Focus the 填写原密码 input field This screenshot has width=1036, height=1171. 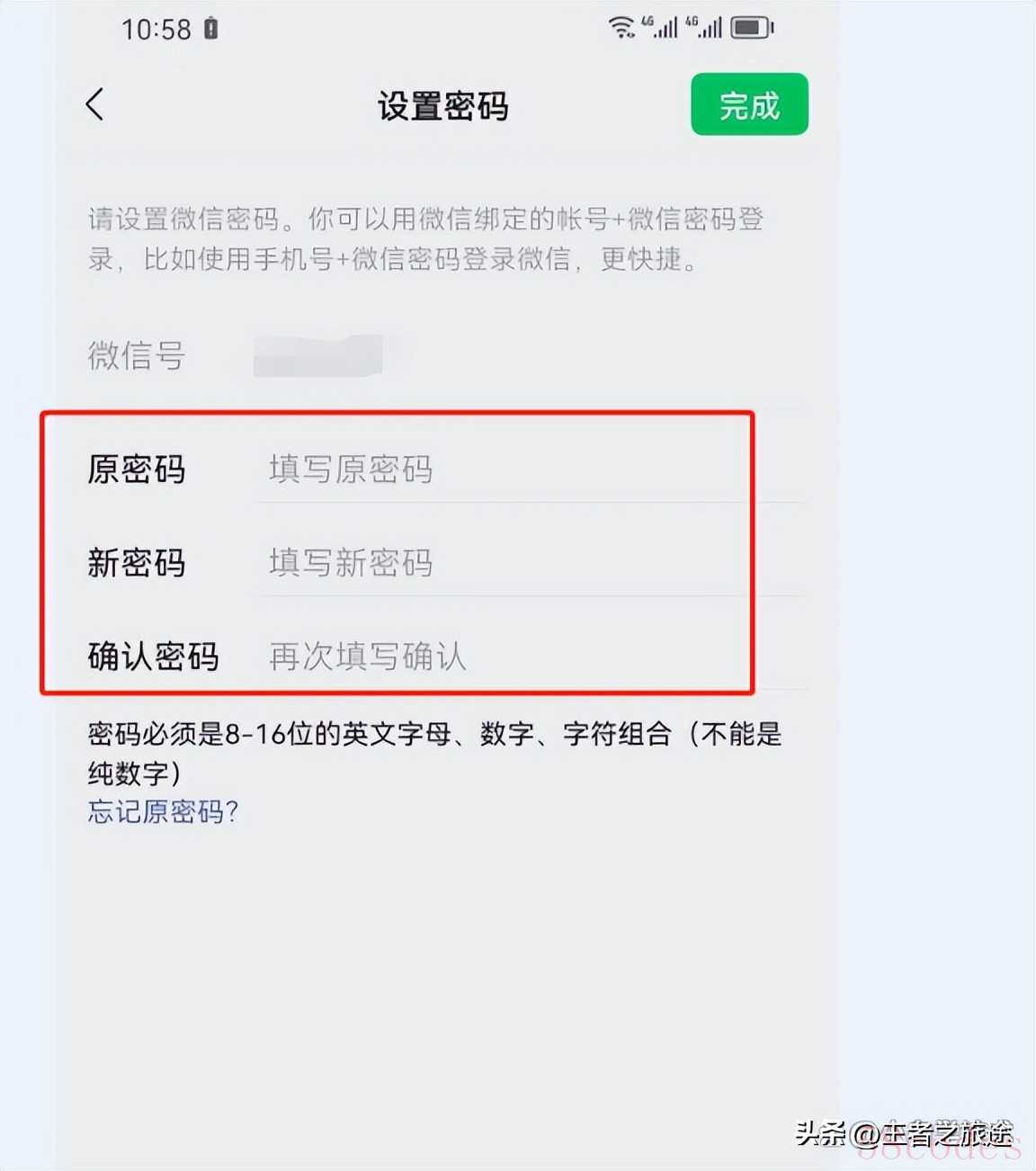(531, 469)
